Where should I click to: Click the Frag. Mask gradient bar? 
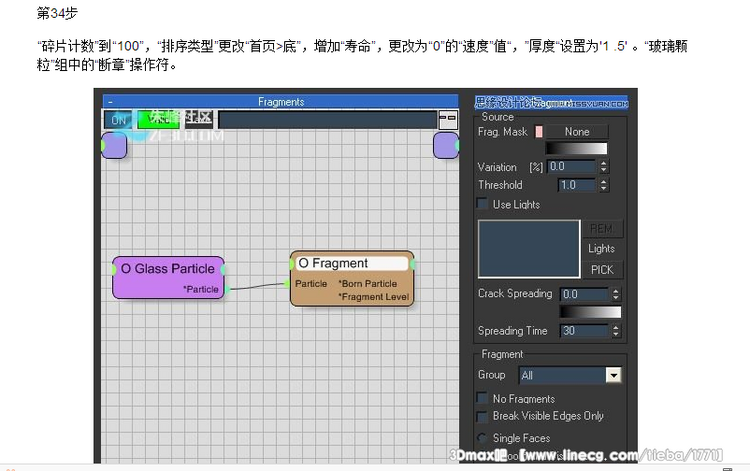(x=576, y=148)
